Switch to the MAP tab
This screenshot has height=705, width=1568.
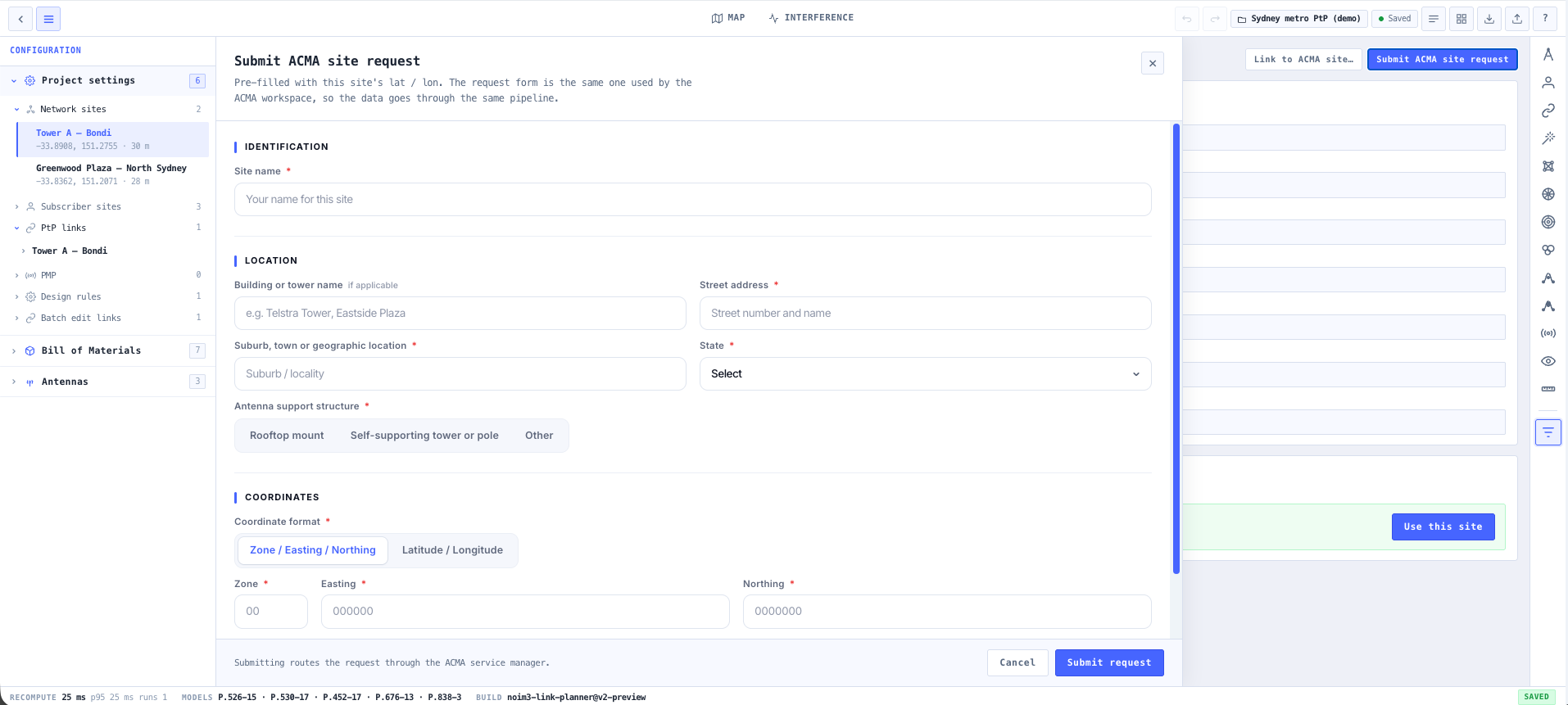point(728,18)
